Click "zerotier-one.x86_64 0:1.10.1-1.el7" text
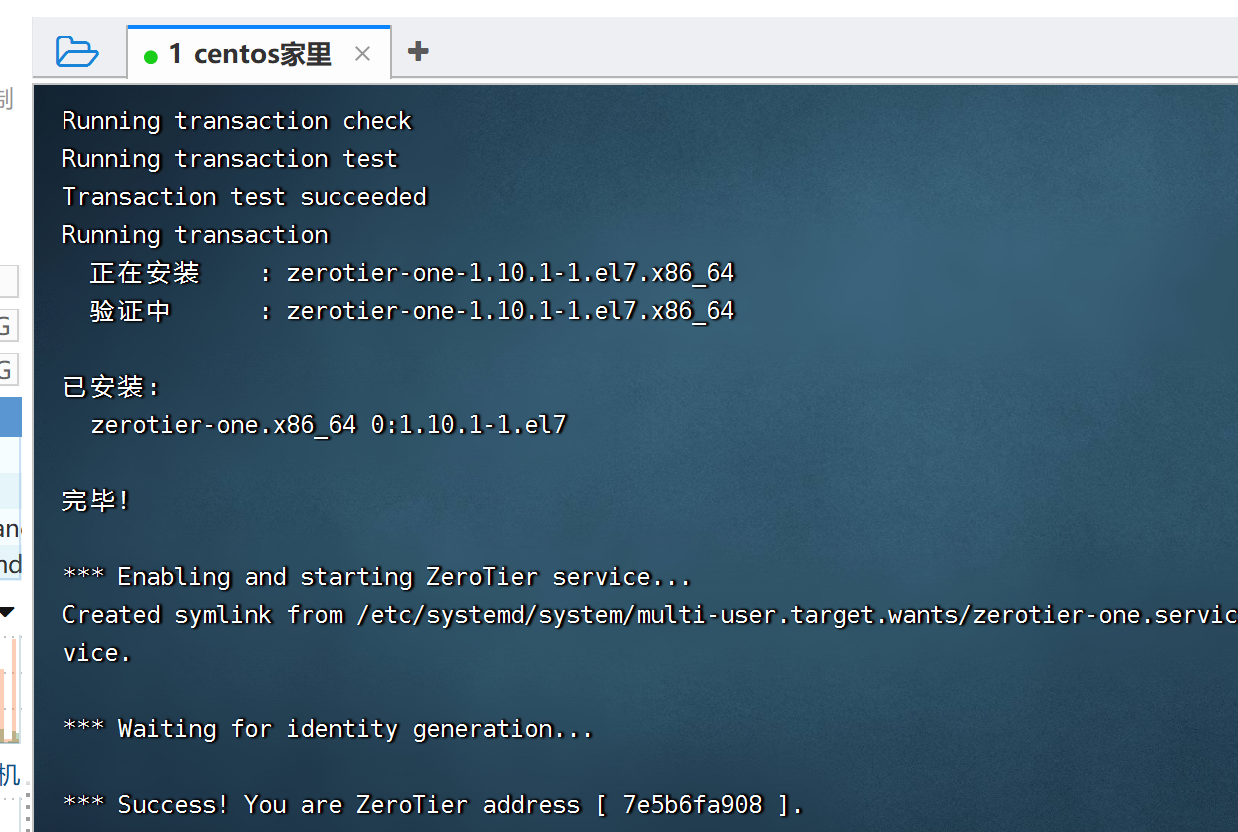 pyautogui.click(x=329, y=425)
